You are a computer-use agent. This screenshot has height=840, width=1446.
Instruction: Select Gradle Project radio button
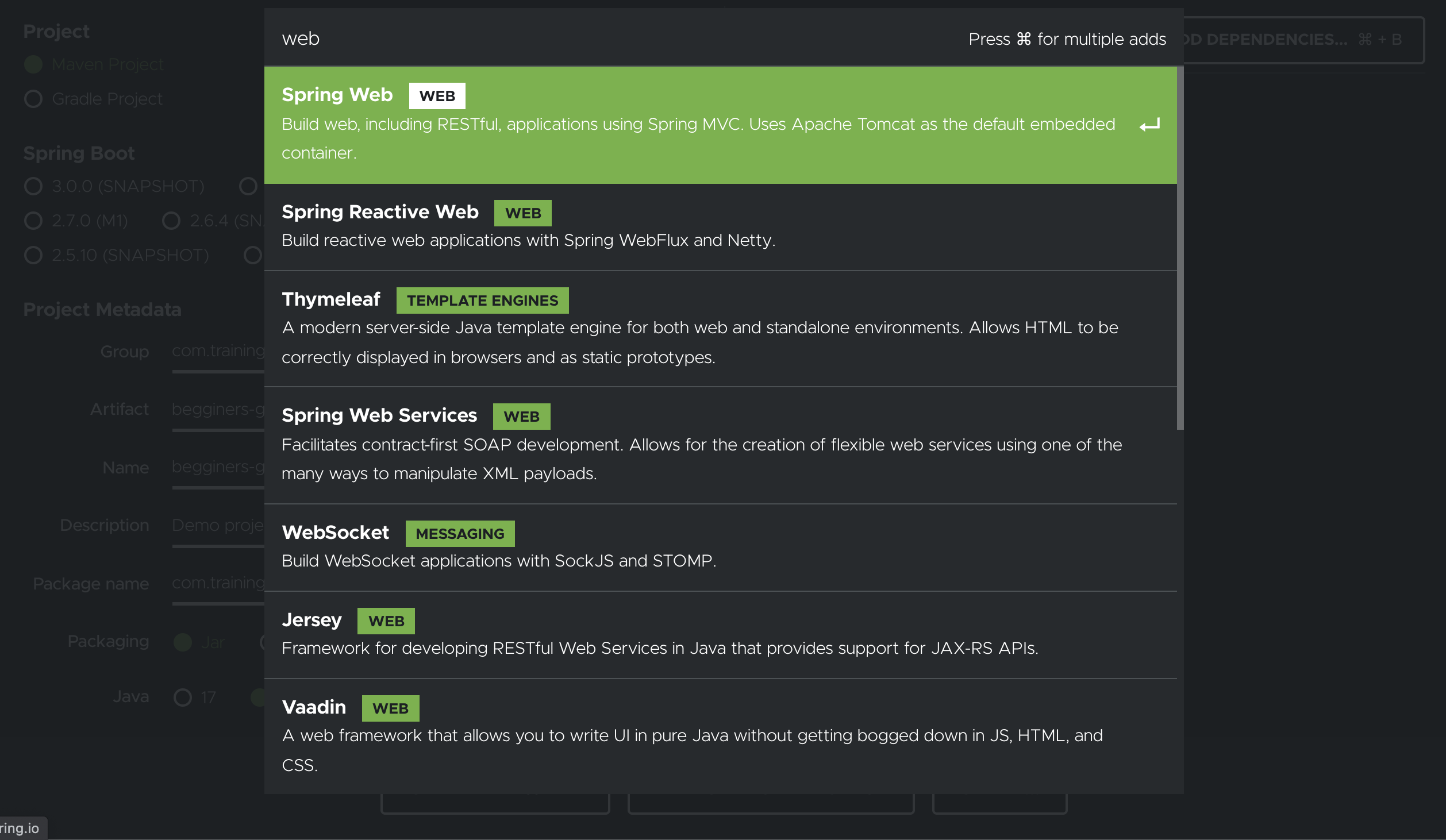pyautogui.click(x=33, y=99)
